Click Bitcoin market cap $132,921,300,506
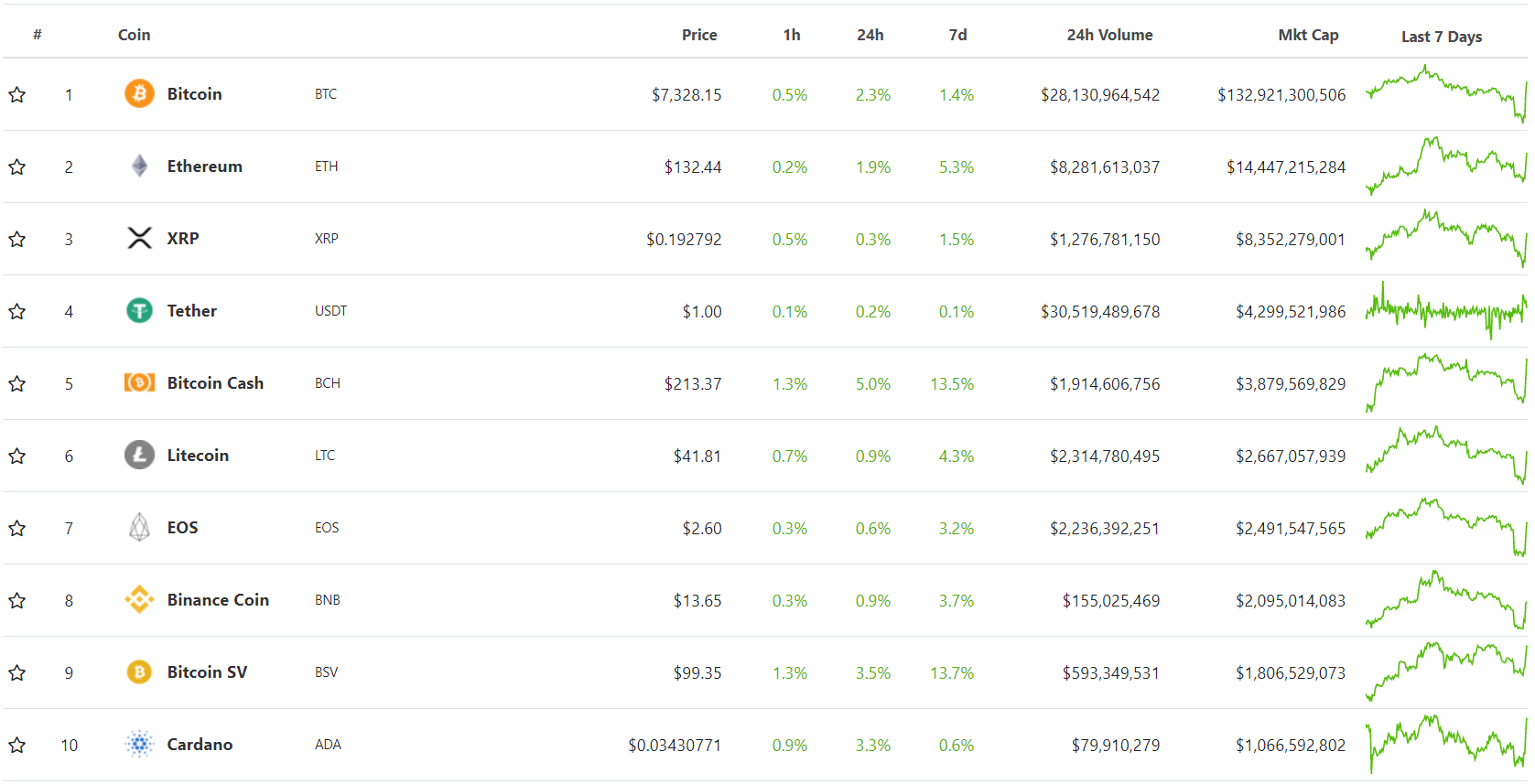The image size is (1535, 784). 1281,95
